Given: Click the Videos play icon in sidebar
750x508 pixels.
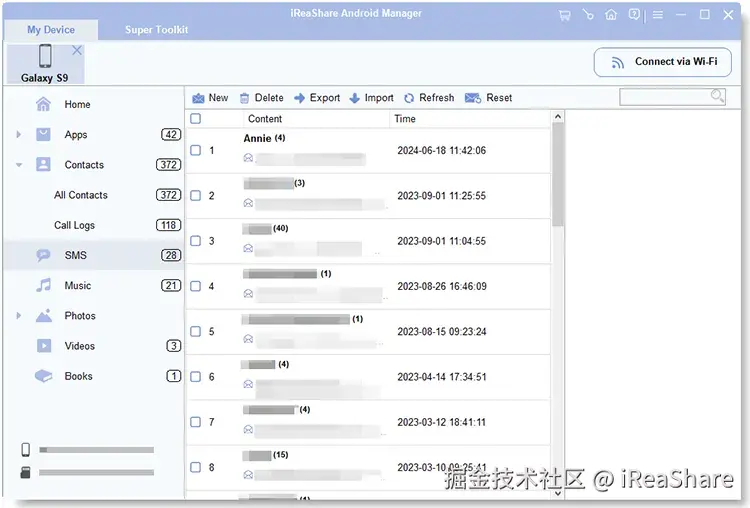Looking at the screenshot, I should (44, 346).
